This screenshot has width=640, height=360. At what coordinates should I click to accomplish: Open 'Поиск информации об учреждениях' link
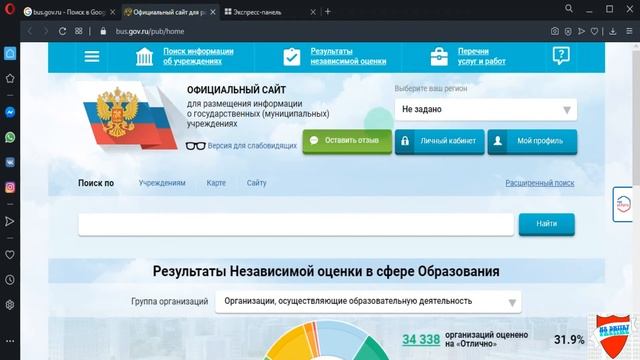pyautogui.click(x=198, y=56)
